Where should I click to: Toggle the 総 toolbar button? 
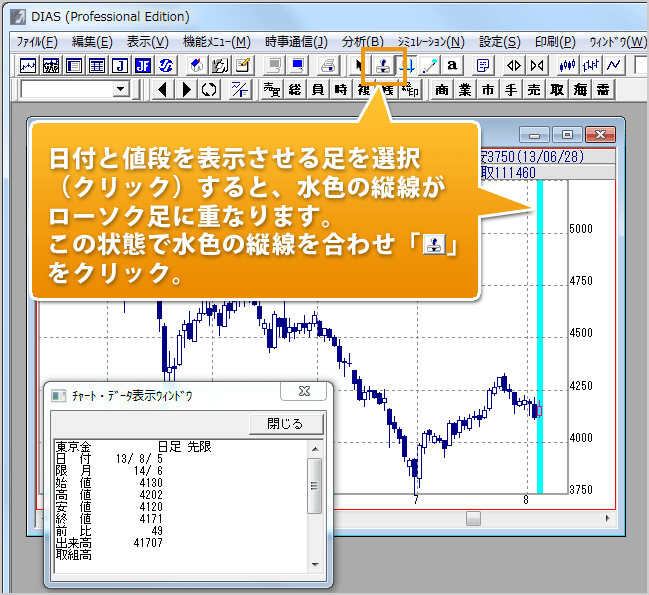point(294,90)
